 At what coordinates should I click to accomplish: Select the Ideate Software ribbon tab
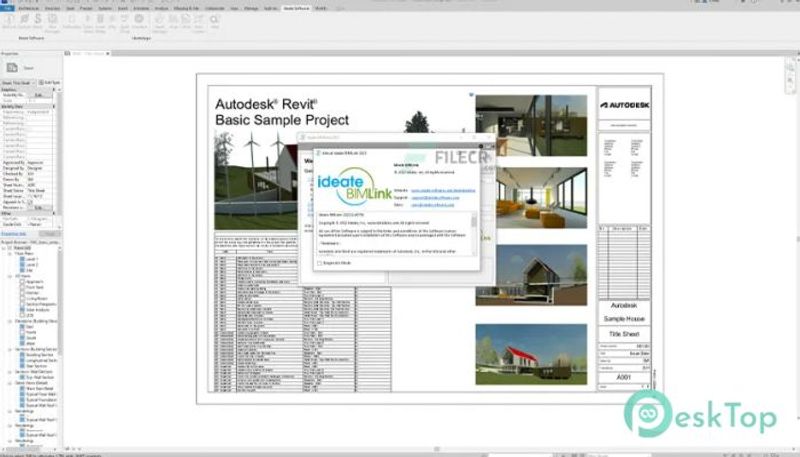[x=296, y=8]
